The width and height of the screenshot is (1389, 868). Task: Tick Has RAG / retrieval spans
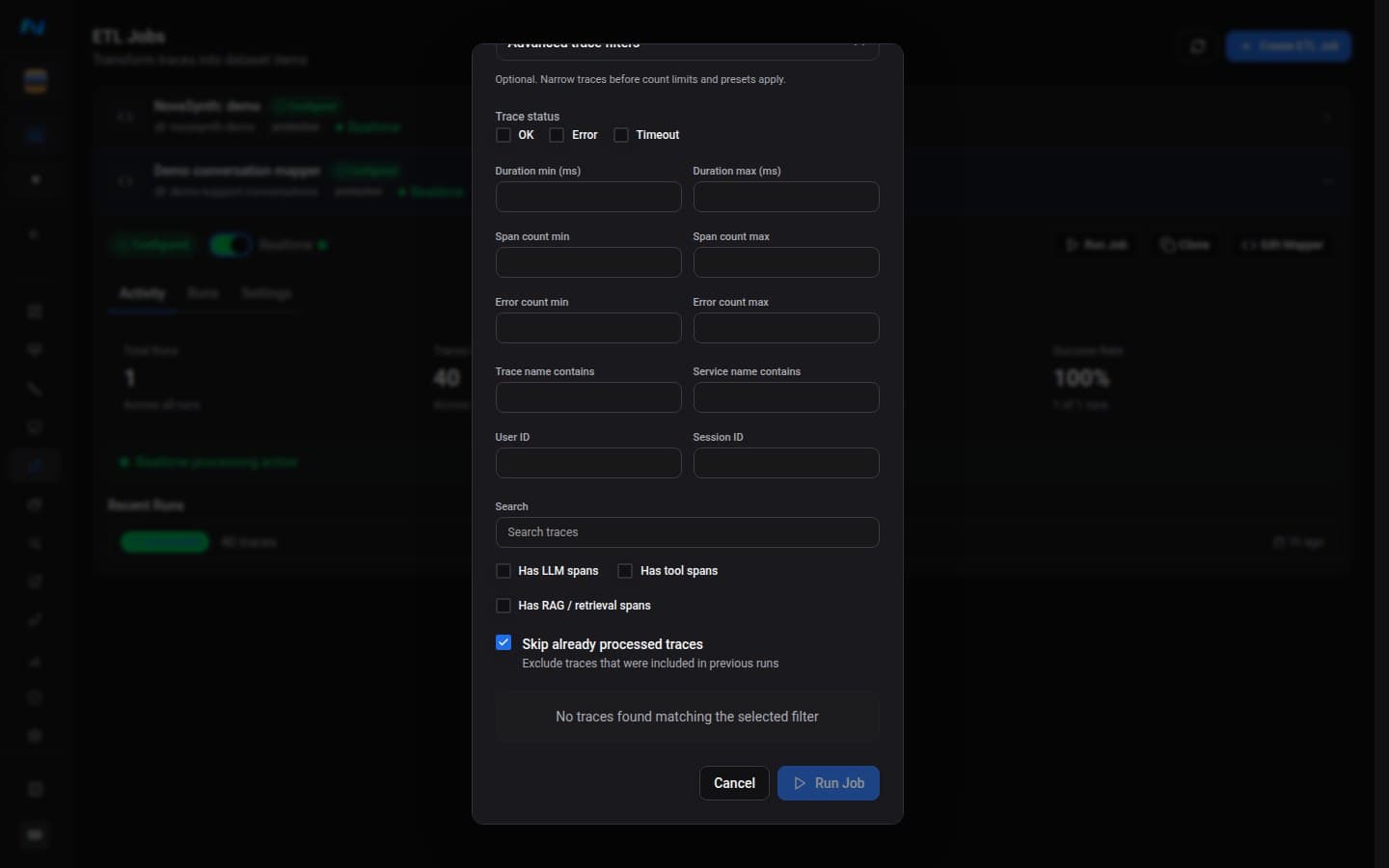pos(504,606)
